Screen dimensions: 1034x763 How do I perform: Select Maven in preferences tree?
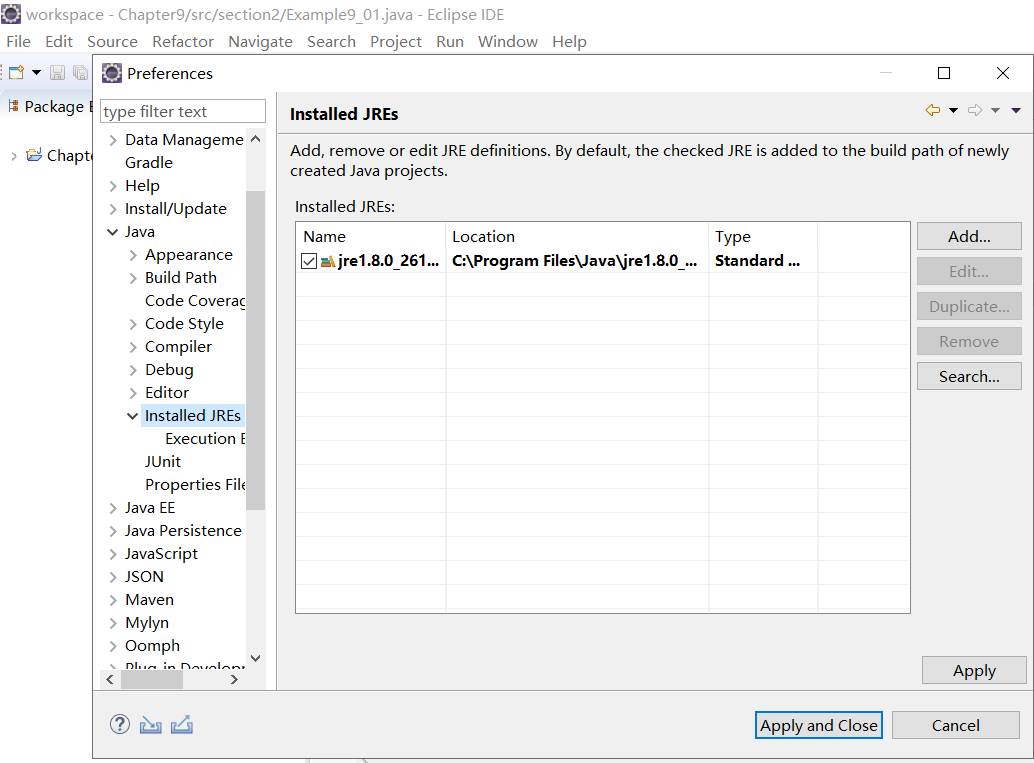[150, 600]
